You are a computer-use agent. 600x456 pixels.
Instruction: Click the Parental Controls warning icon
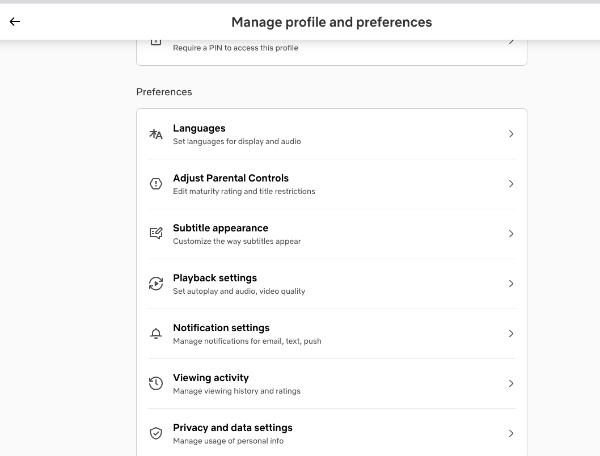(x=156, y=184)
